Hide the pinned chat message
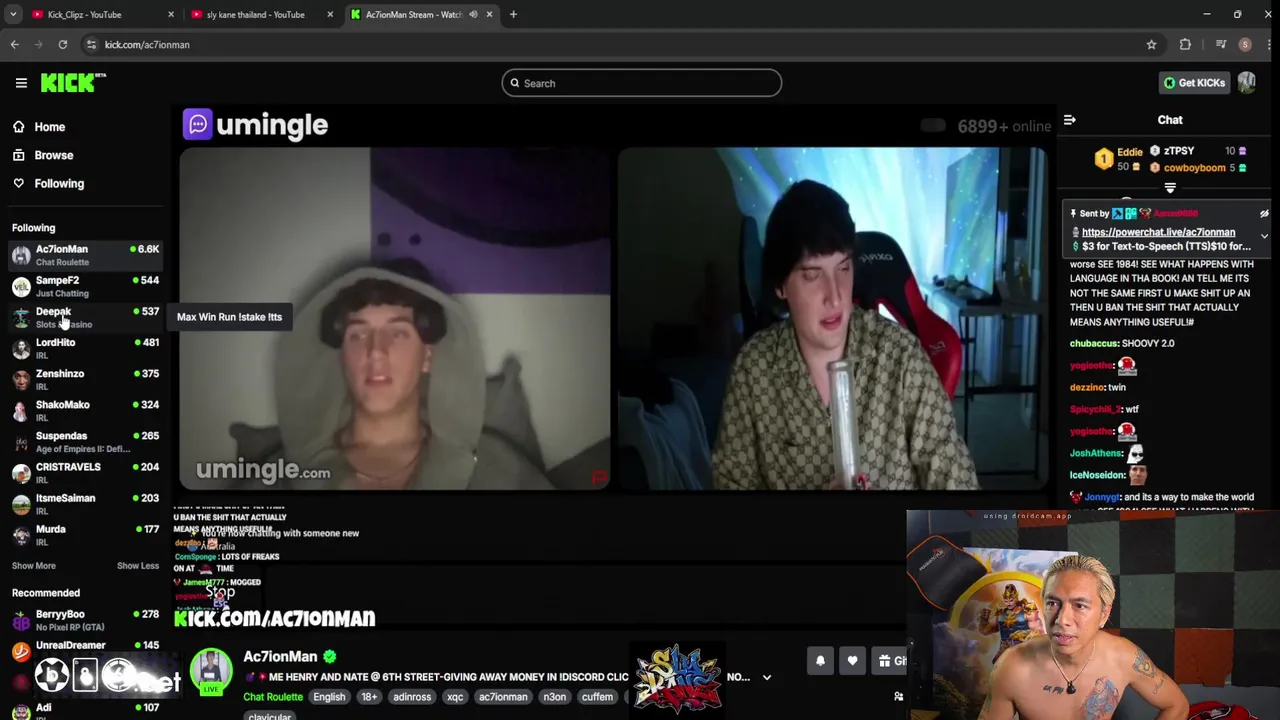The width and height of the screenshot is (1280, 720). point(1264,213)
